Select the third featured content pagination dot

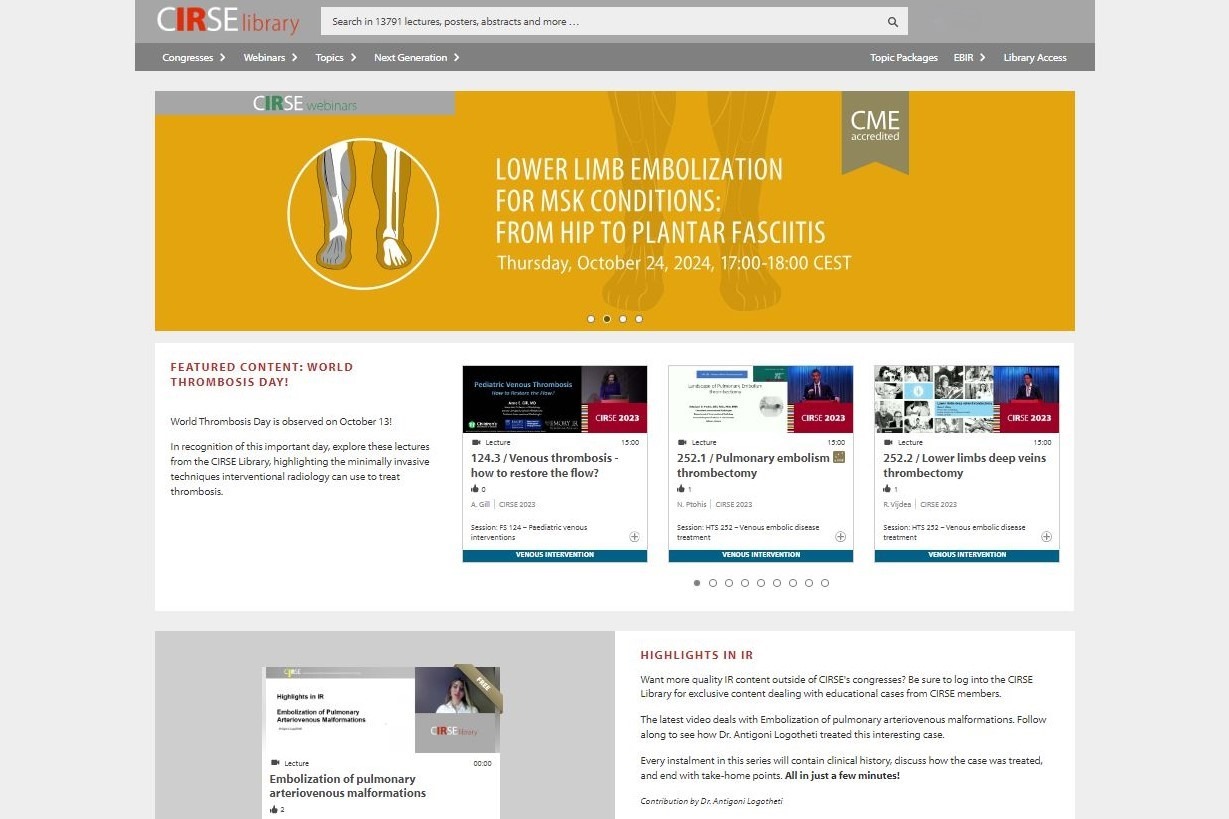tap(729, 583)
